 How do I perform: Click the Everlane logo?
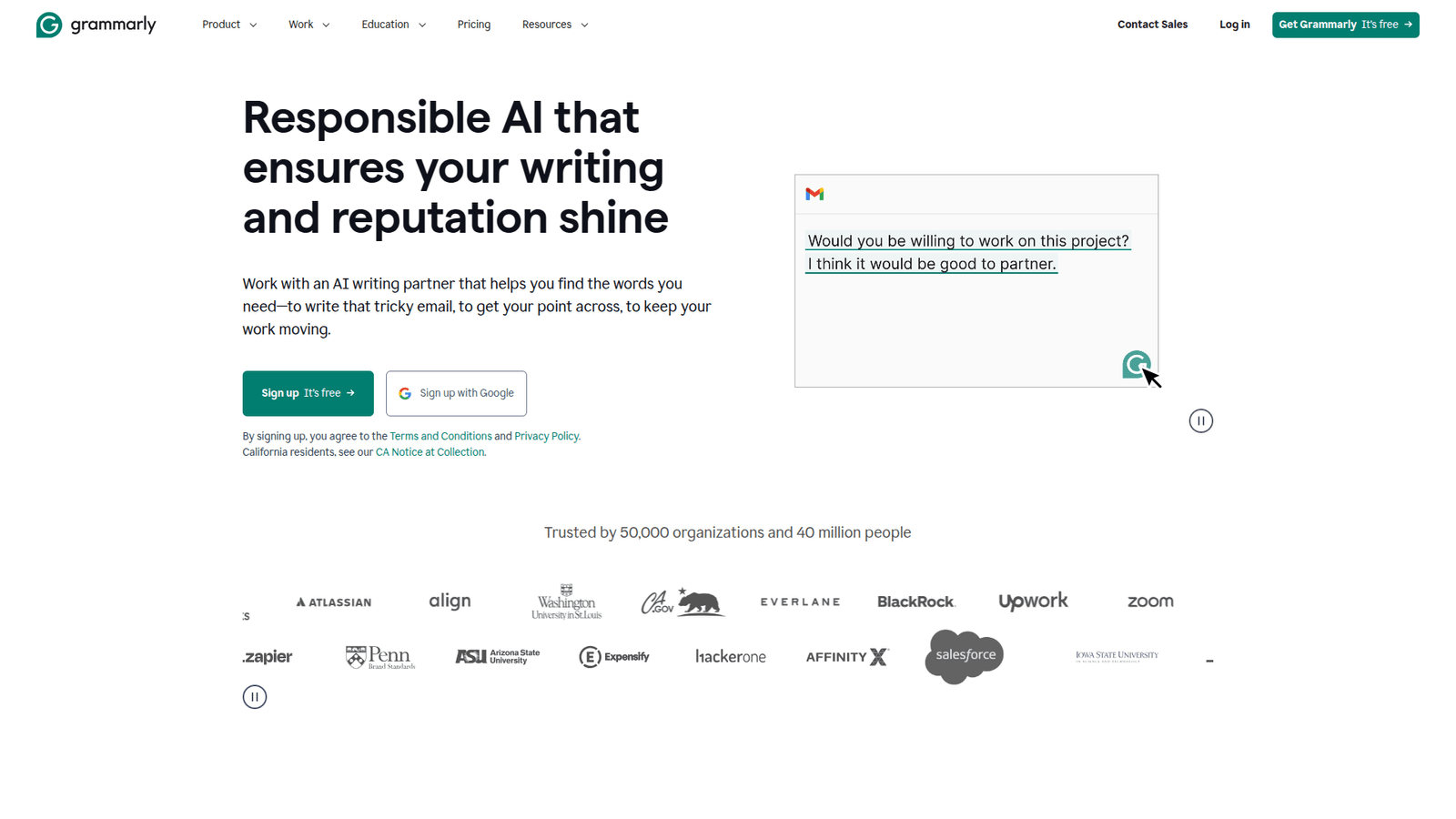(800, 602)
